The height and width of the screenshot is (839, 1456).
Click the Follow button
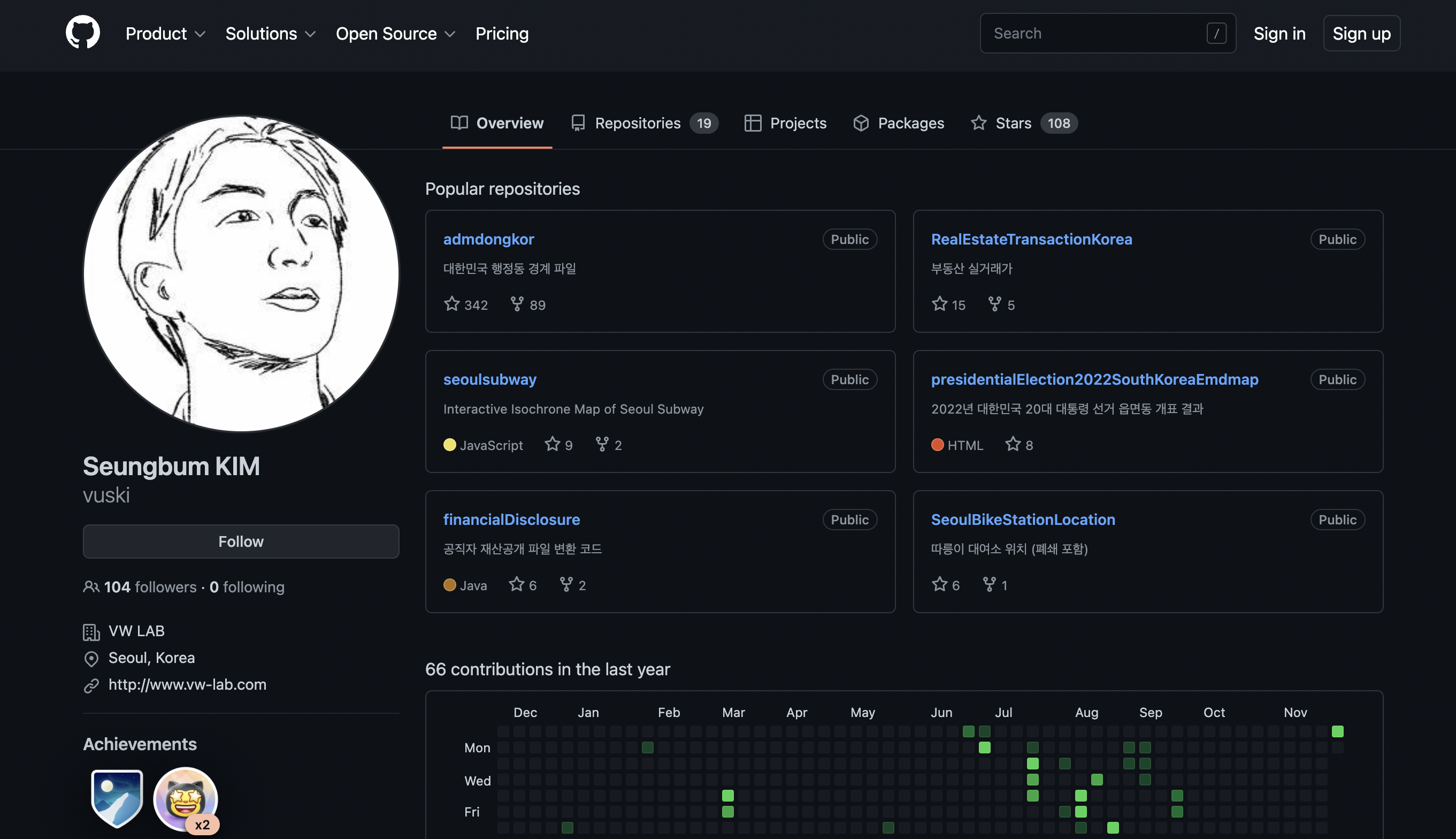click(241, 541)
